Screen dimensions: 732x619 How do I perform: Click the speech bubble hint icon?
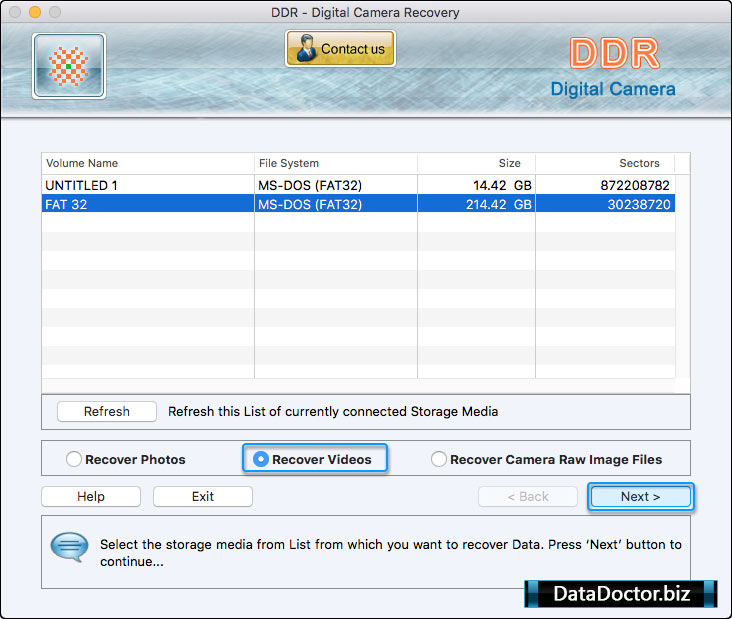pyautogui.click(x=69, y=547)
